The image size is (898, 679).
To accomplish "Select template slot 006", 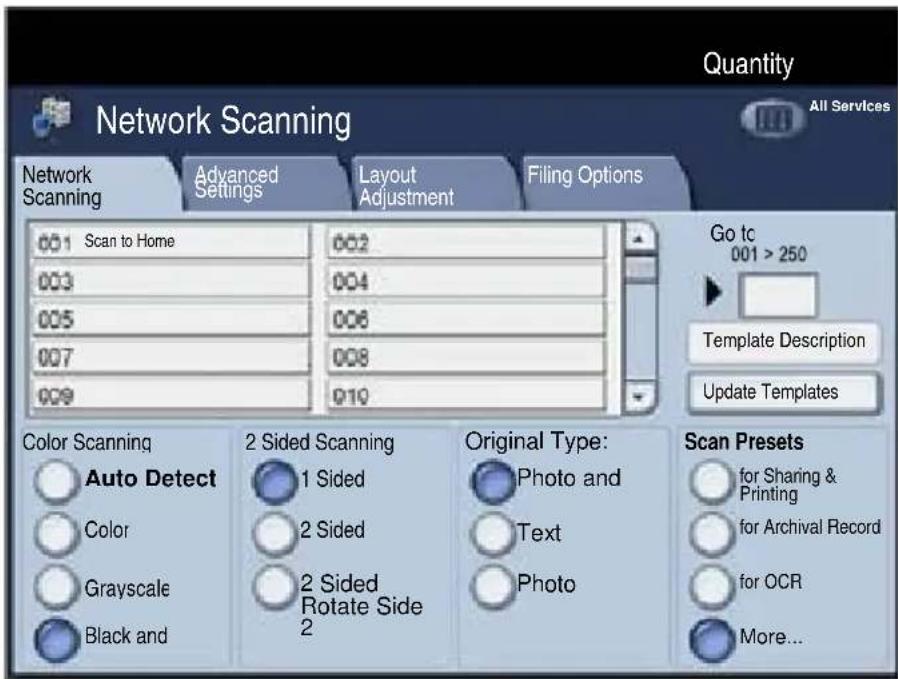I will tap(466, 319).
